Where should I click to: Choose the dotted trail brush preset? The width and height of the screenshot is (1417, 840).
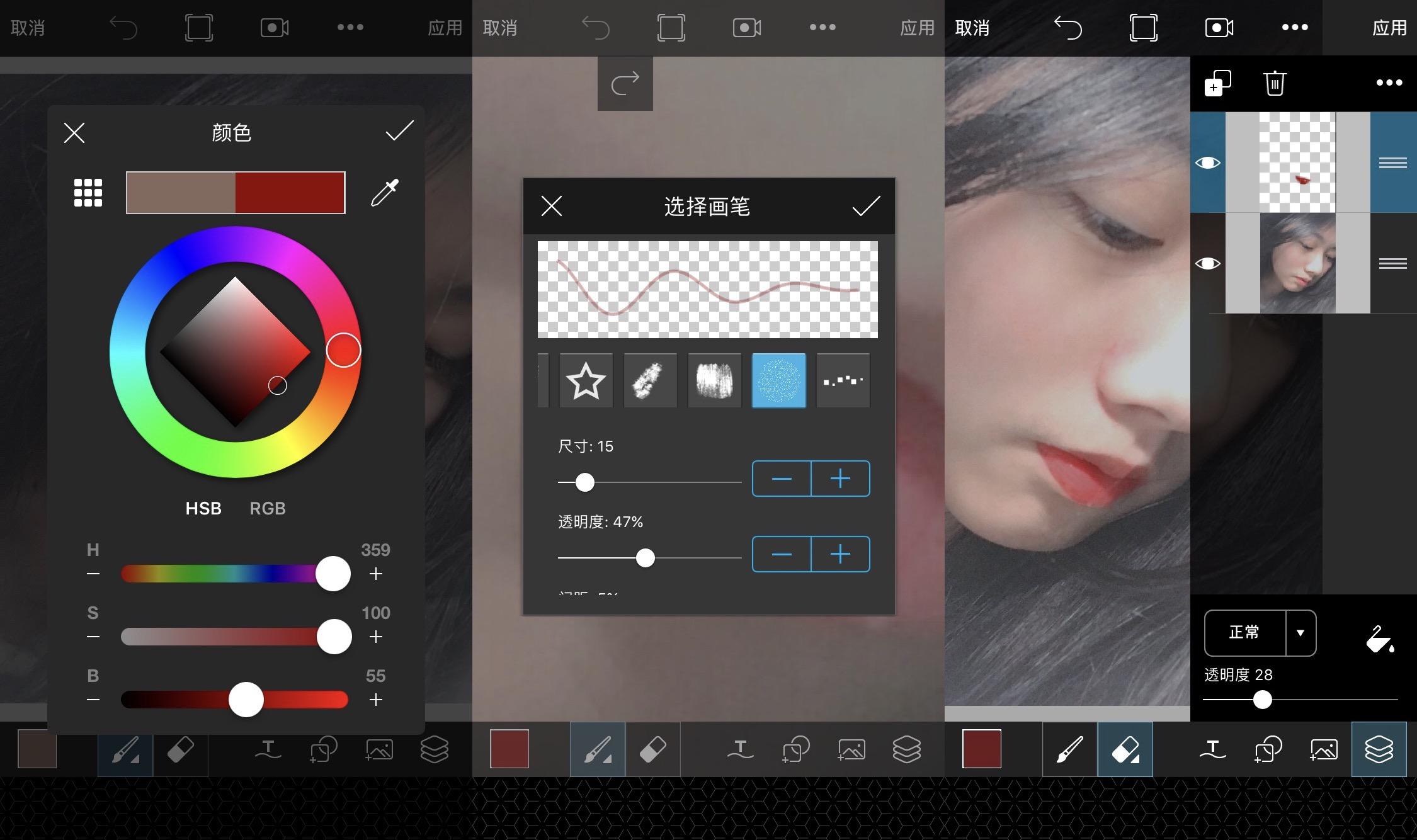click(x=843, y=380)
